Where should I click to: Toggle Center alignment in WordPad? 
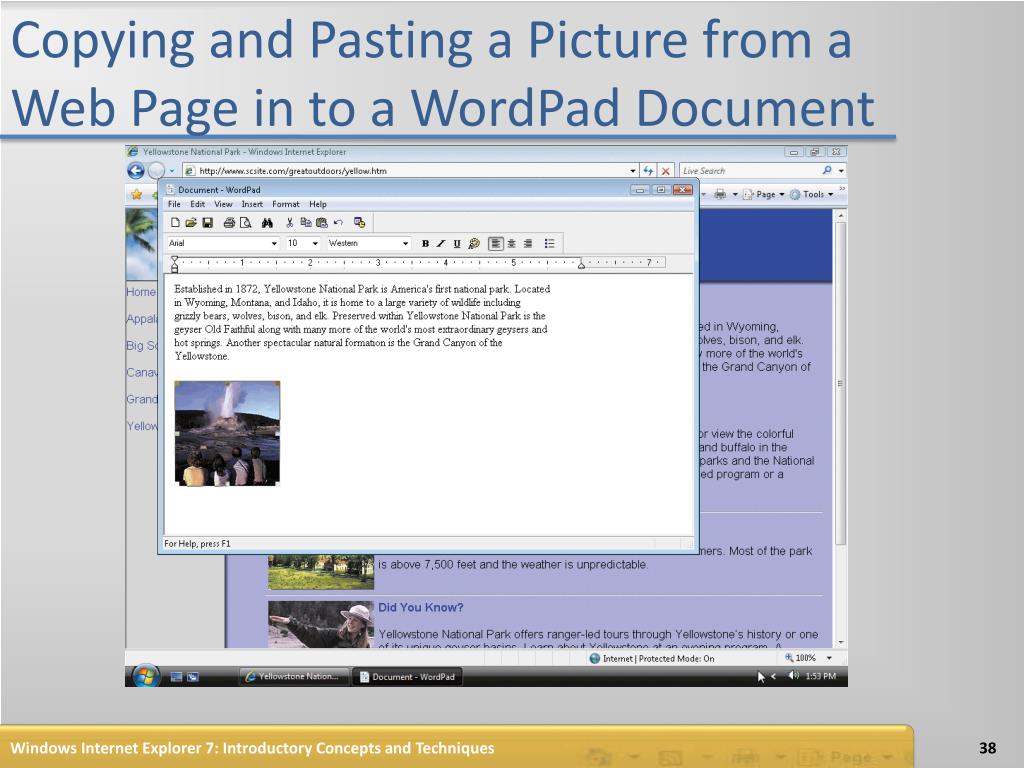click(512, 244)
